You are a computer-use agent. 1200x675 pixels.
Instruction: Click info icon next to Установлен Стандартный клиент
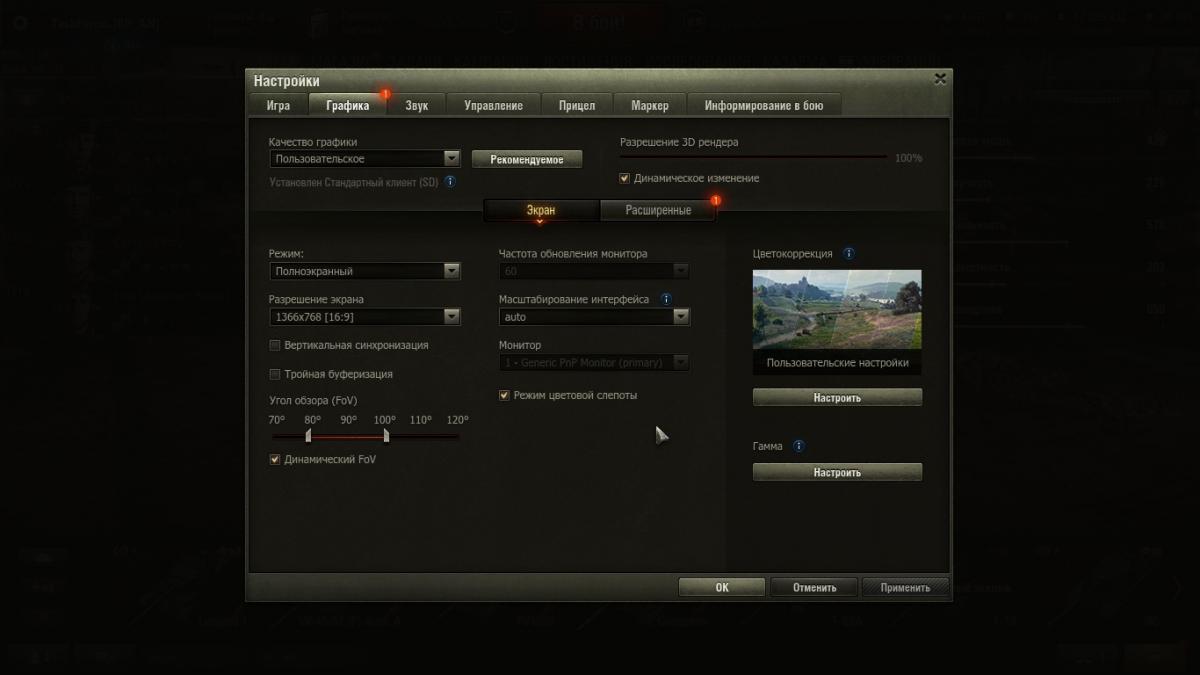pyautogui.click(x=450, y=182)
